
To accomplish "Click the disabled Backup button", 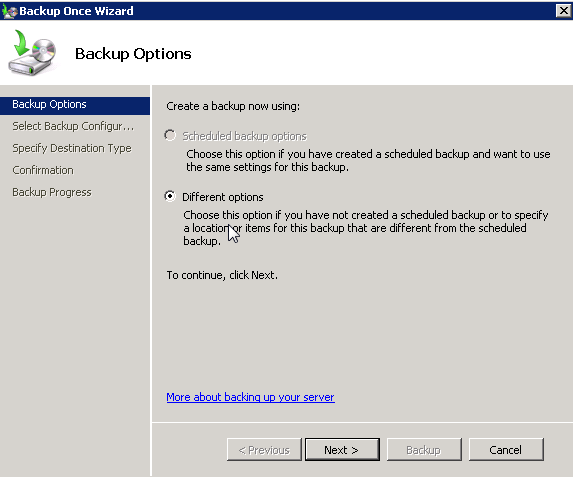I will click(424, 450).
